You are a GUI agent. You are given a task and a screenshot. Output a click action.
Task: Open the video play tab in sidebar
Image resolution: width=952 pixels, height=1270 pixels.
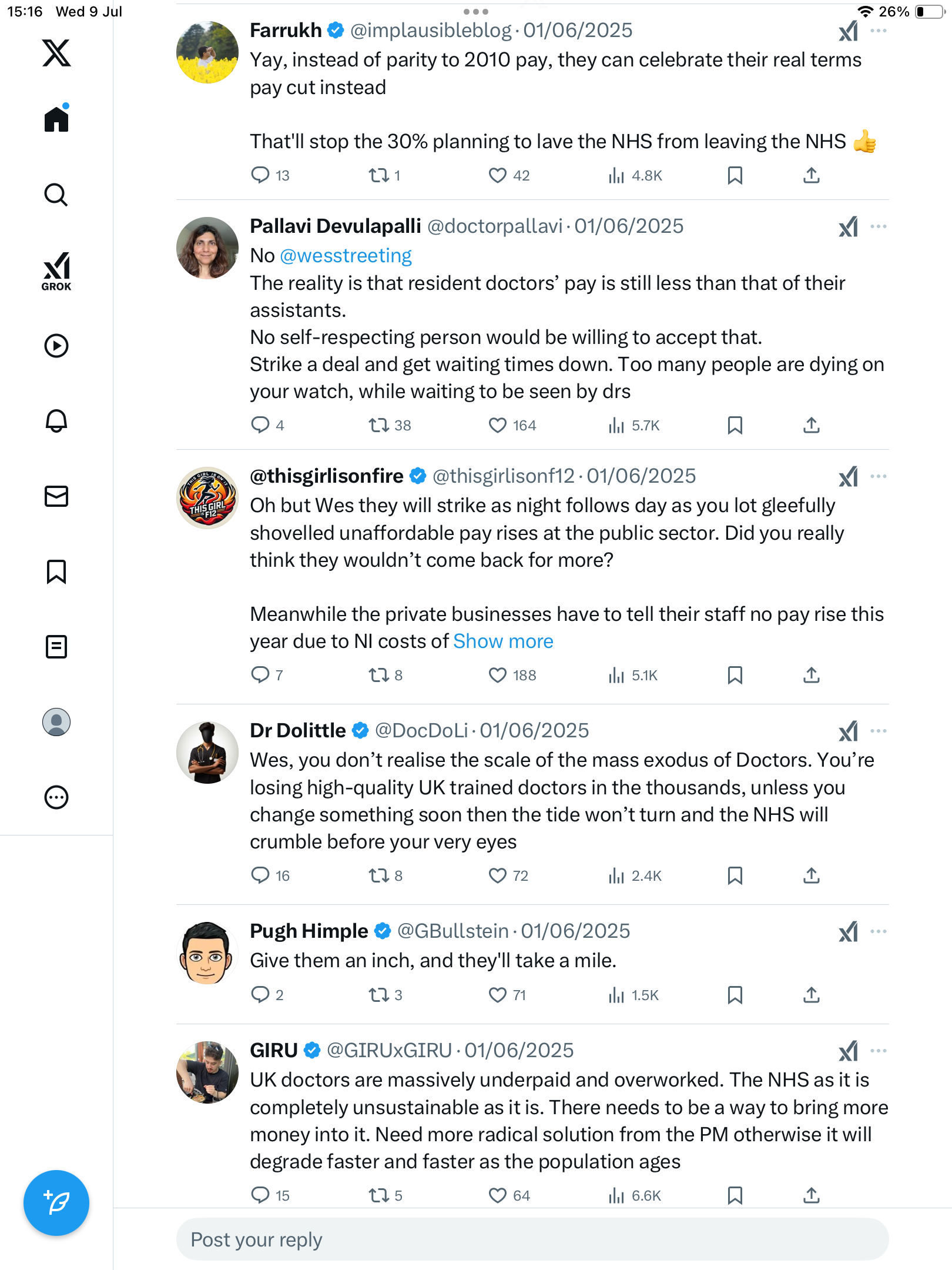tap(56, 346)
